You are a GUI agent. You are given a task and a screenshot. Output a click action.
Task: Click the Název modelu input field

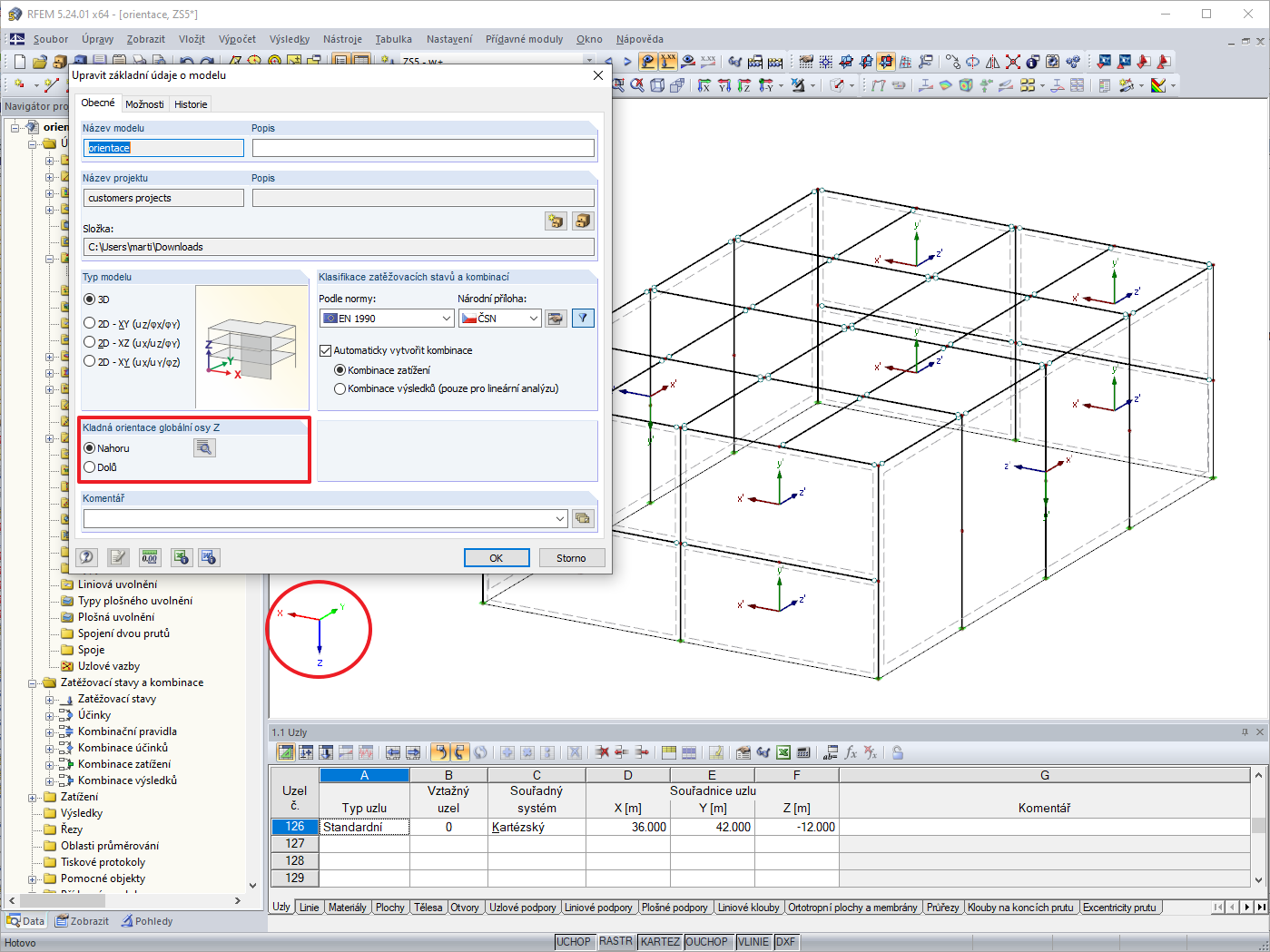164,148
